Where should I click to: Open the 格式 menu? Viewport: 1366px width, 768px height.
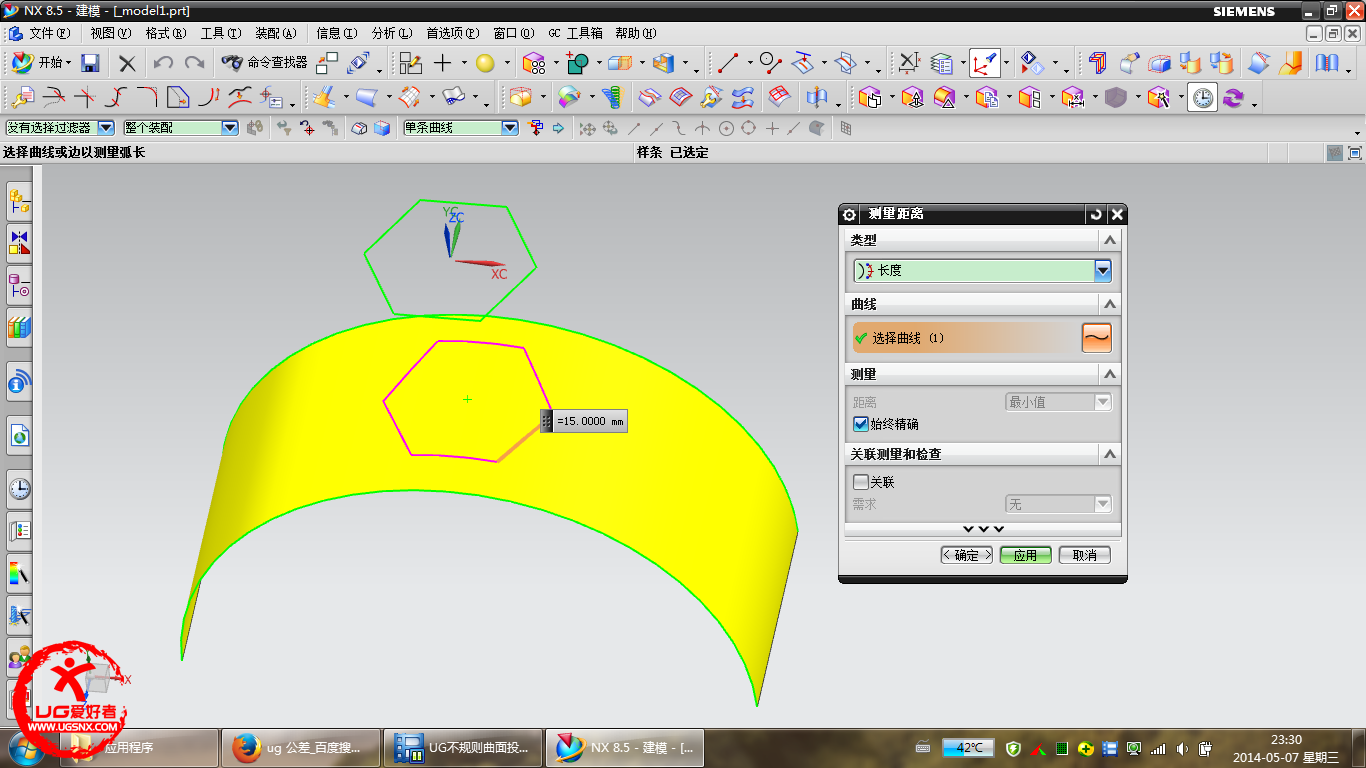coord(165,33)
